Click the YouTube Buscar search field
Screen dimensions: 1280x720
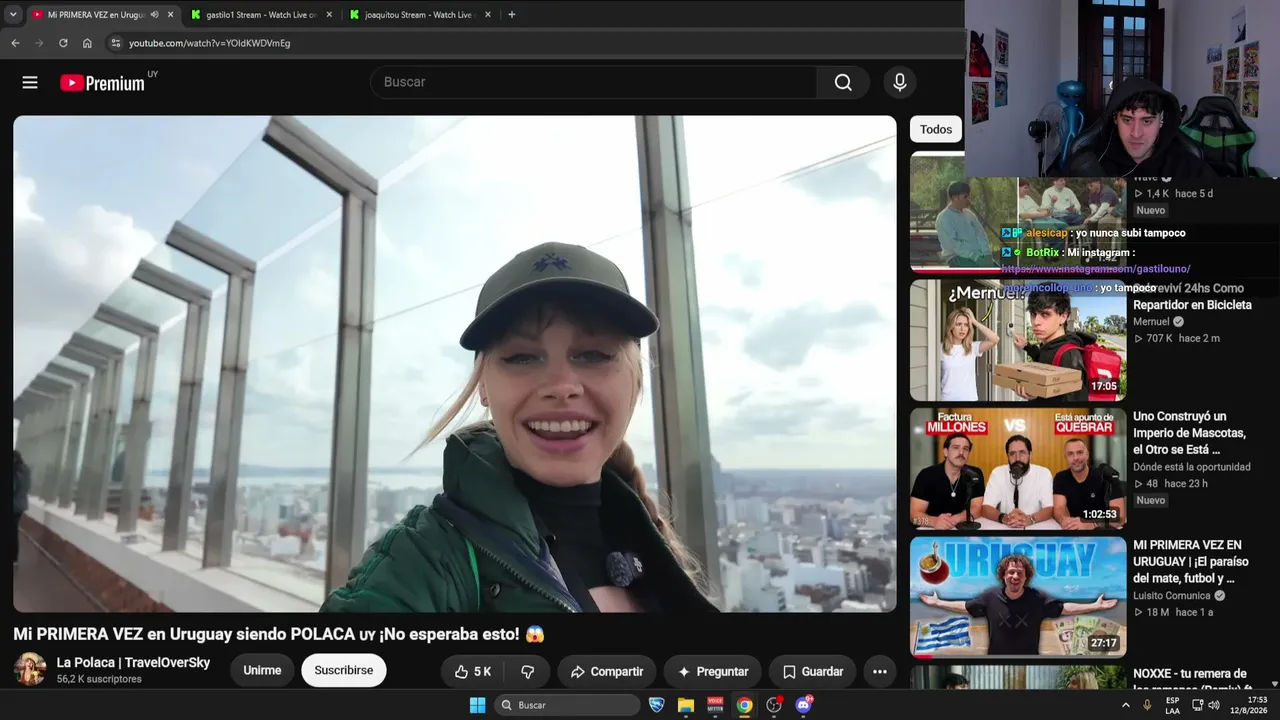(593, 82)
